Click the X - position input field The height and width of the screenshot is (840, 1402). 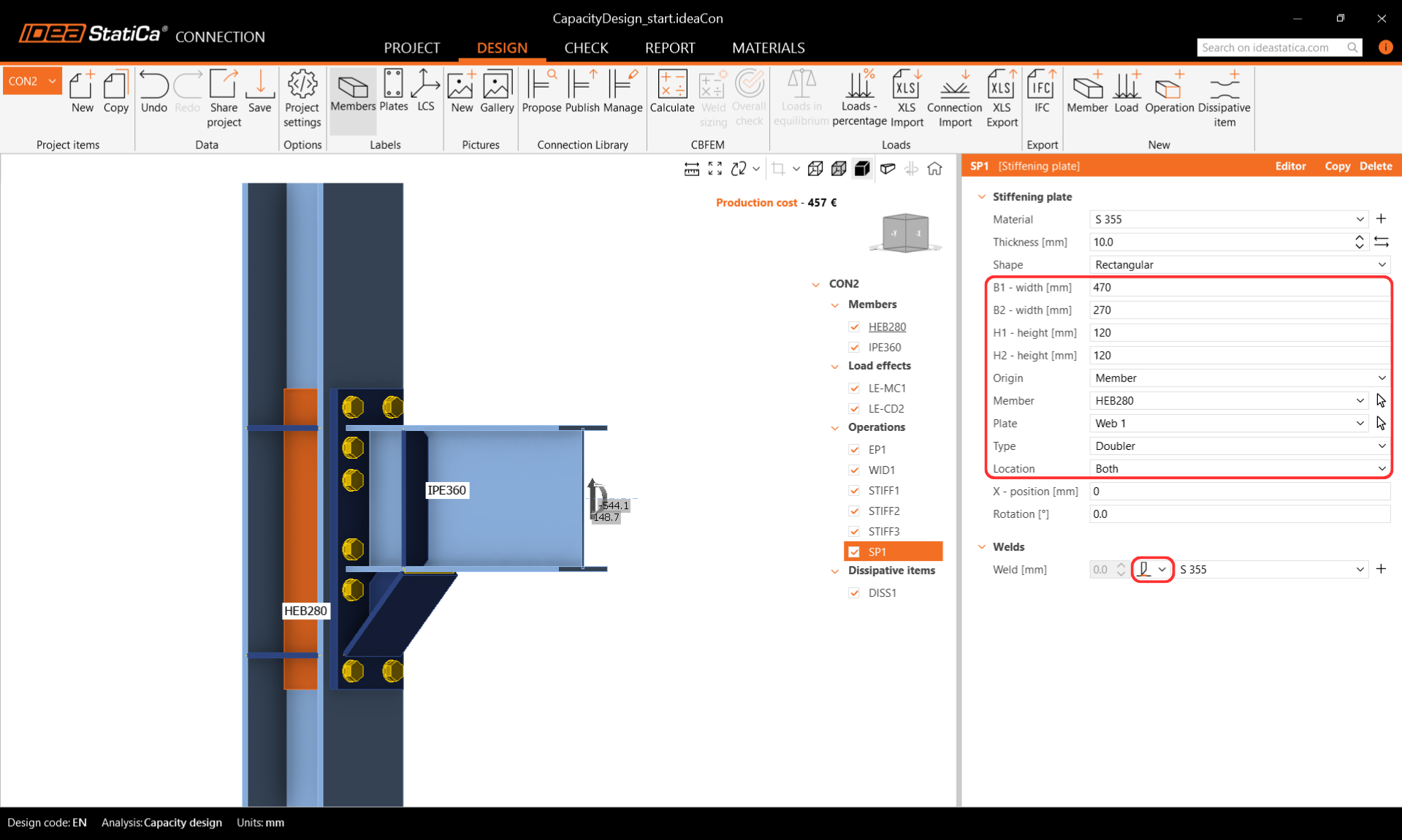tap(1240, 491)
